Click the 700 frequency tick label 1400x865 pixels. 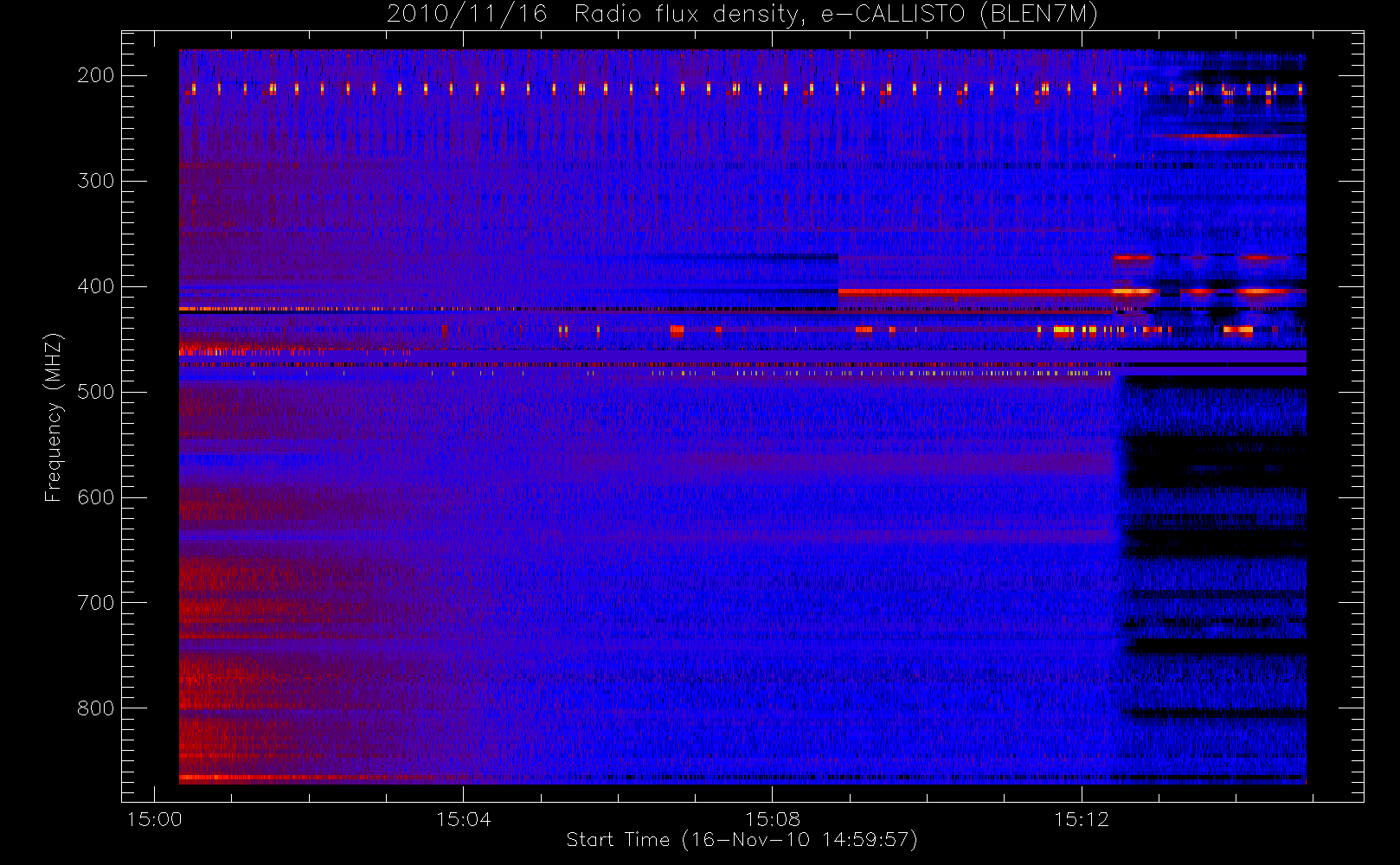point(96,603)
